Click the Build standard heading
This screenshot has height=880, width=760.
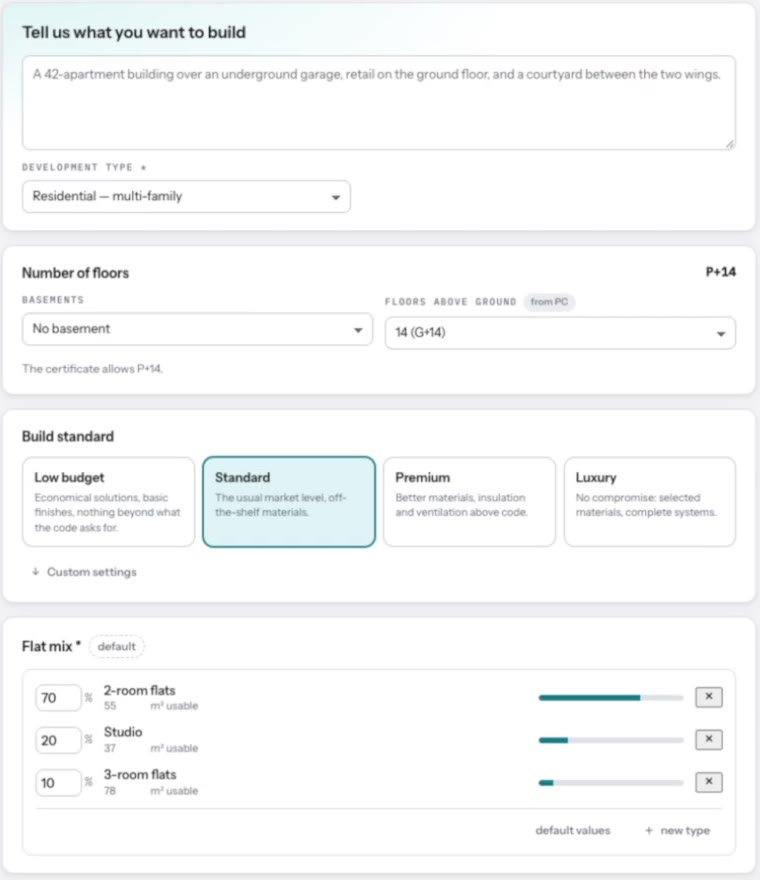(68, 436)
